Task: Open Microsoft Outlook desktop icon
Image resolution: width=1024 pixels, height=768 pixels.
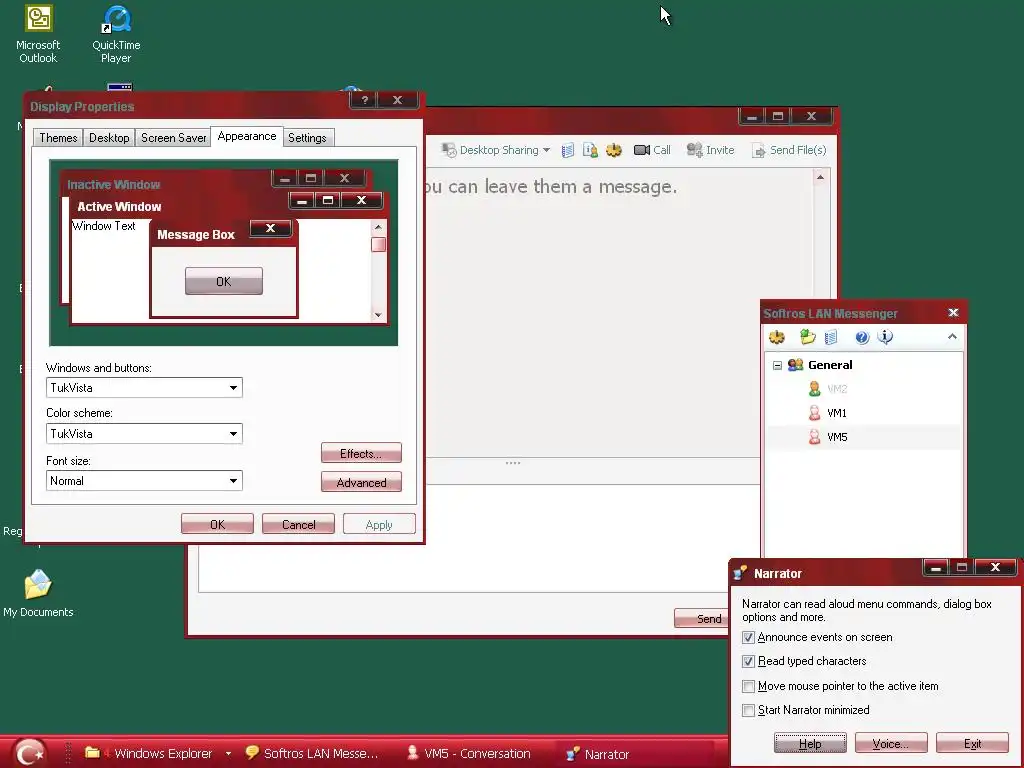Action: tap(38, 34)
